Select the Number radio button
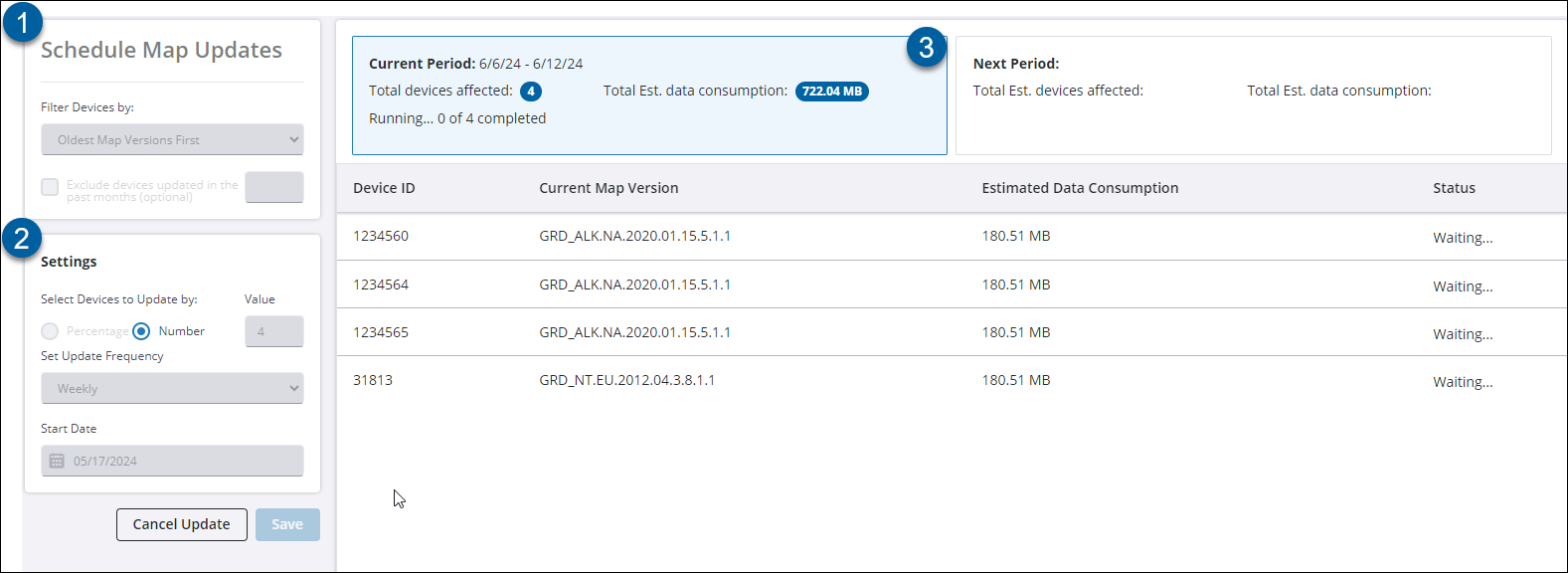 [141, 331]
